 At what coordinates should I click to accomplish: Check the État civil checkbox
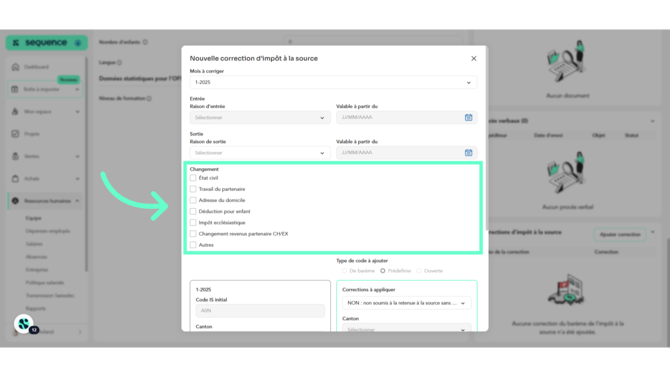[193, 178]
